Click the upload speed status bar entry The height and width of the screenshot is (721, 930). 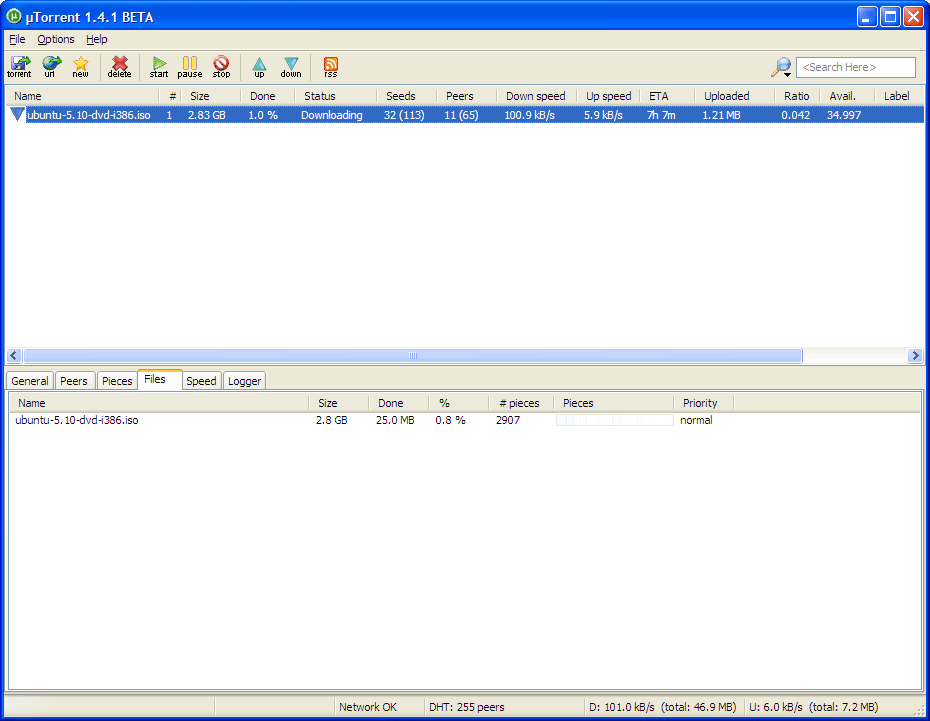point(814,707)
